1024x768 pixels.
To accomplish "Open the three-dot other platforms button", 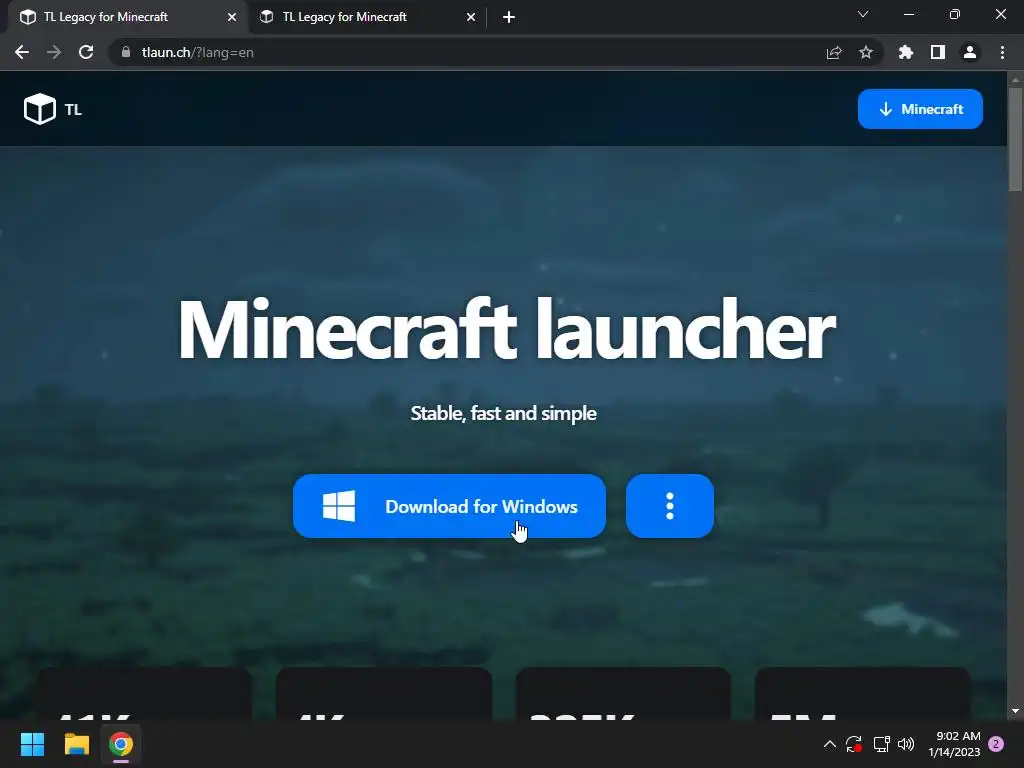I will (x=669, y=506).
